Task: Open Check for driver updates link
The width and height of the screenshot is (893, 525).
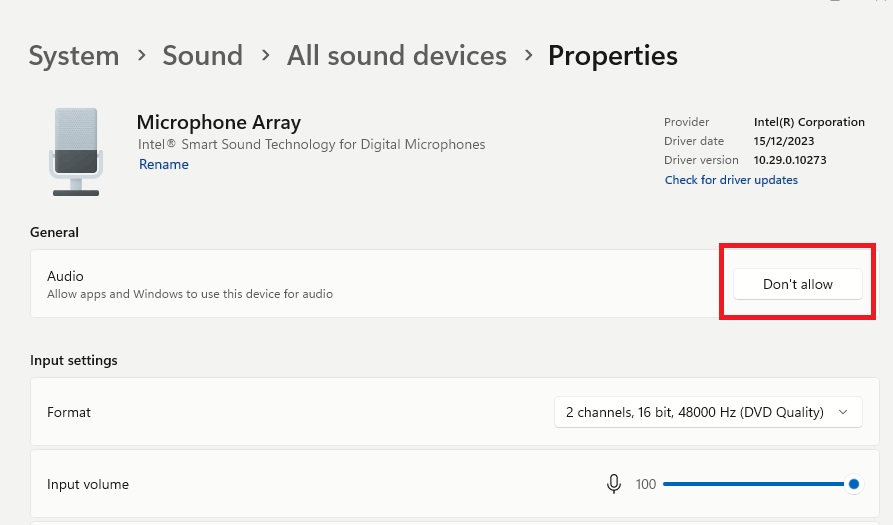Action: tap(731, 180)
